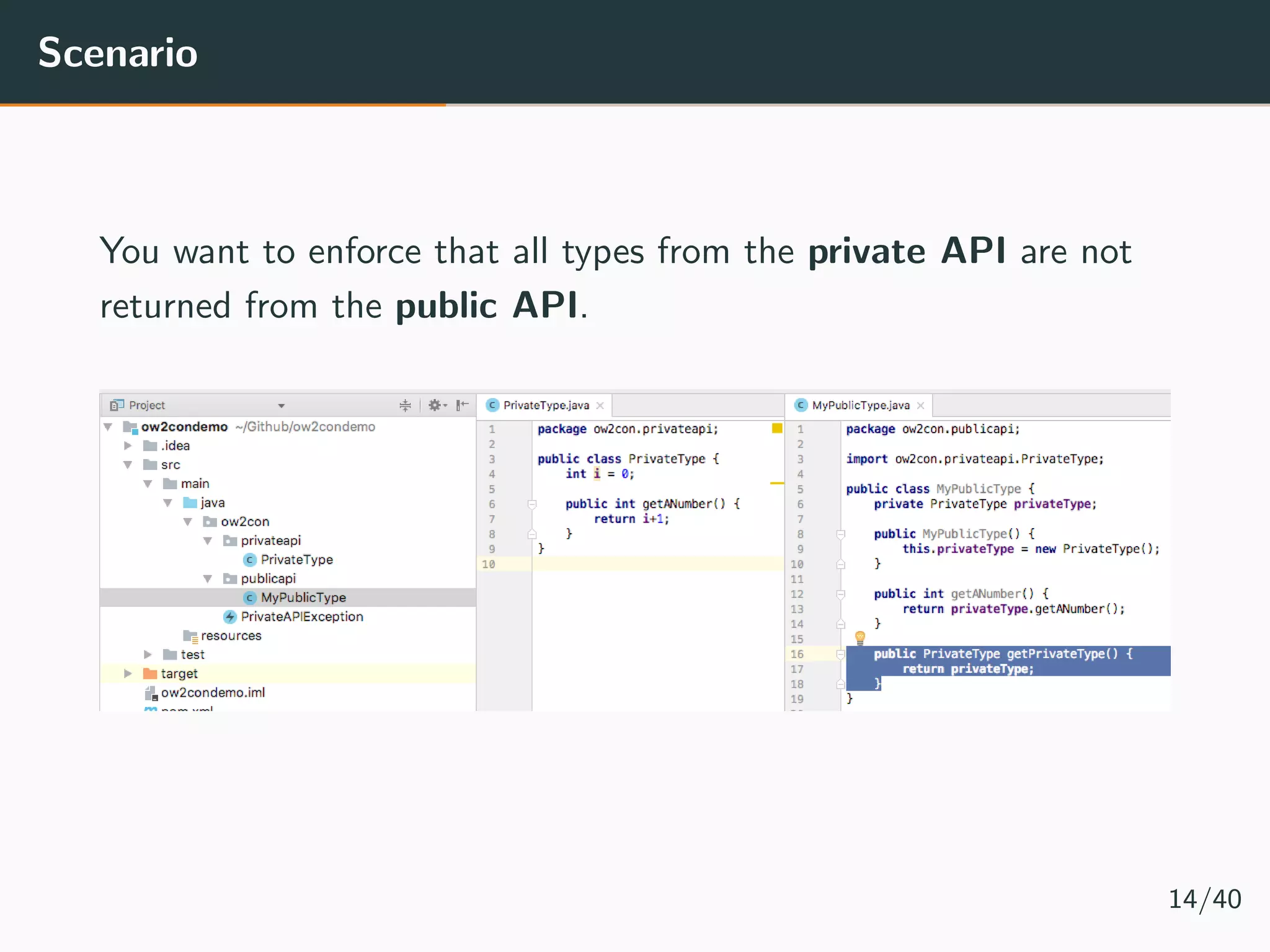Viewport: 1270px width, 952px height.
Task: Collapse the java folder arrow
Action: click(167, 503)
